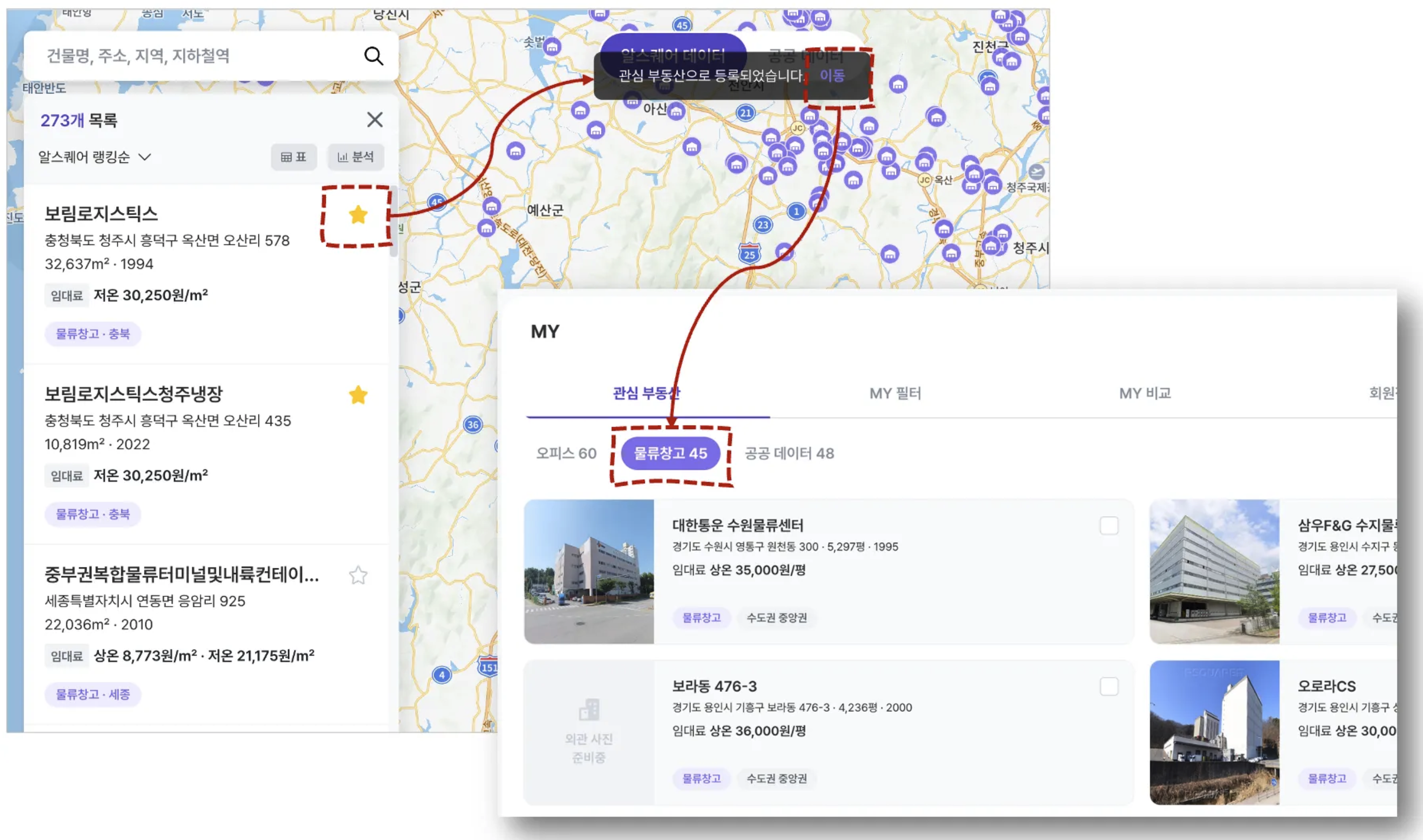Viewport: 1423px width, 840px height.
Task: Open the 표 table view button
Action: (x=293, y=157)
